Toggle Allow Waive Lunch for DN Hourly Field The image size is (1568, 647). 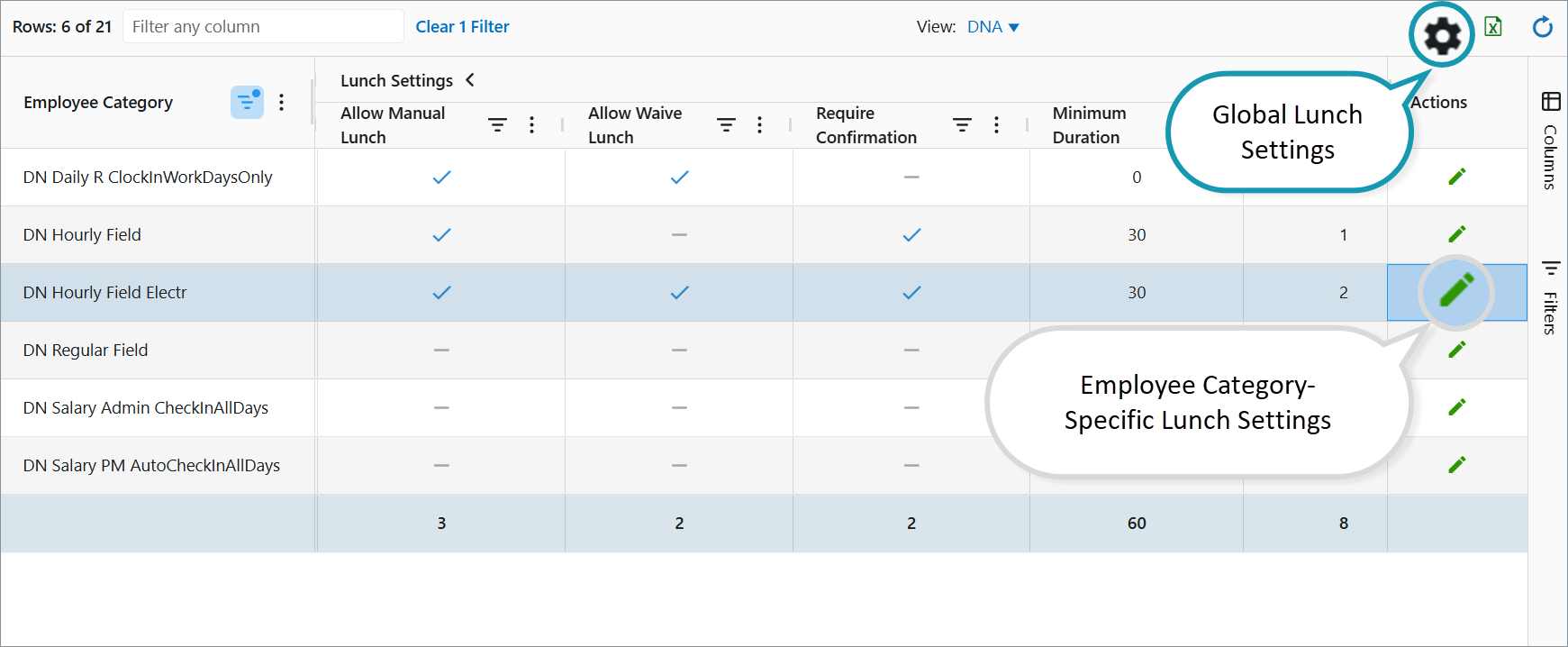point(679,234)
